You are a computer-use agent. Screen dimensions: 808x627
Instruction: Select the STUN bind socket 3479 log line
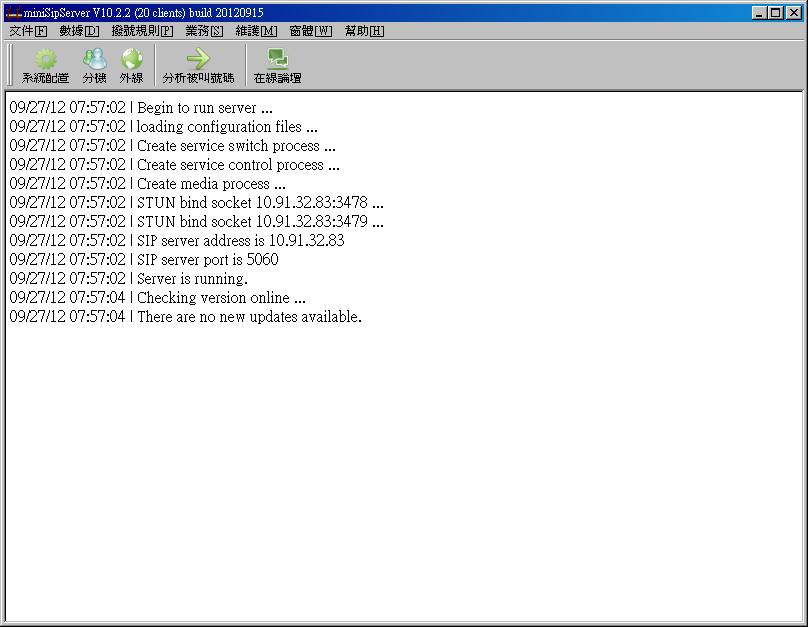tap(196, 222)
